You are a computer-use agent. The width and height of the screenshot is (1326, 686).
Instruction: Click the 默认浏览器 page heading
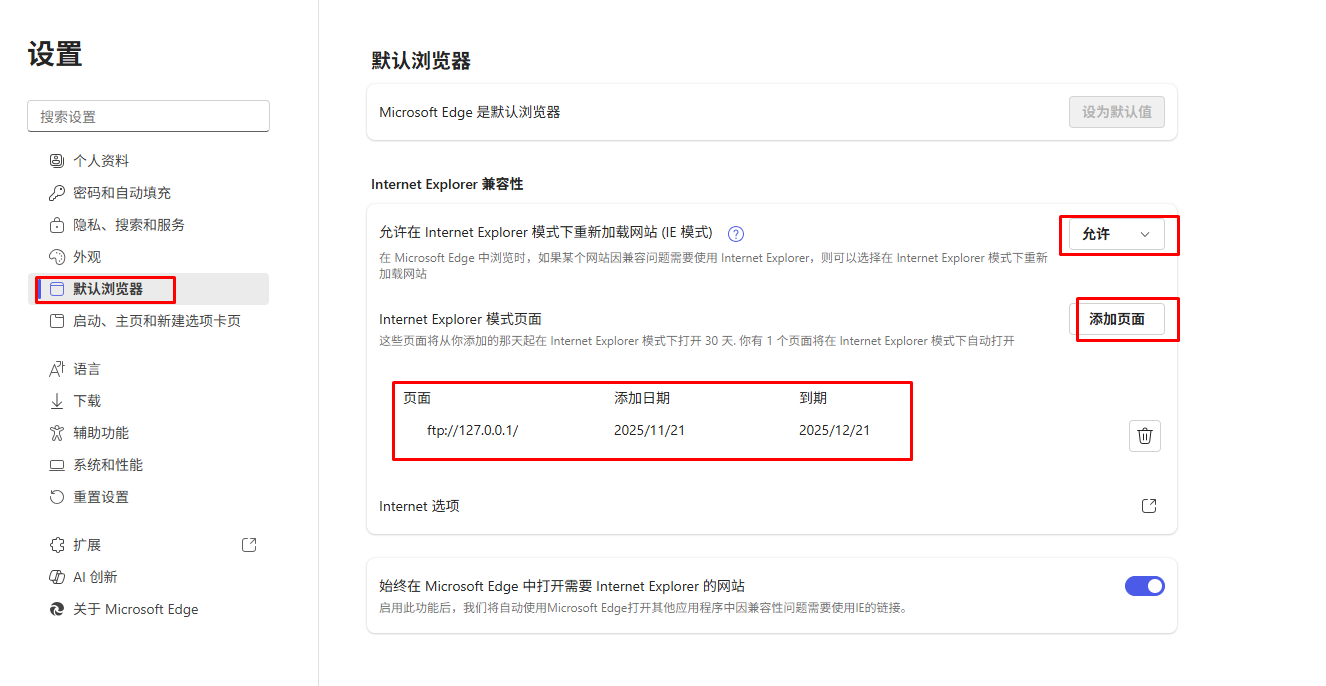point(421,61)
